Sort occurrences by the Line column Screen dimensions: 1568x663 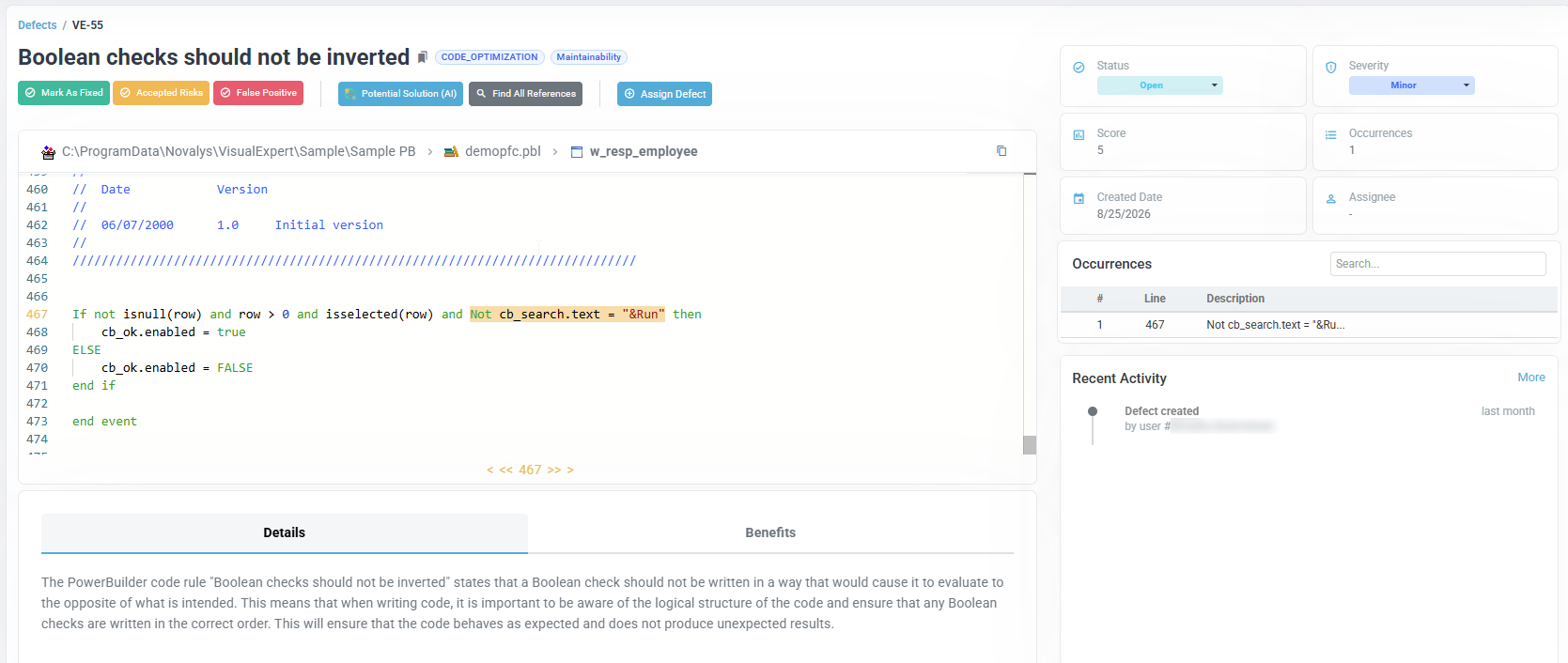(1155, 299)
